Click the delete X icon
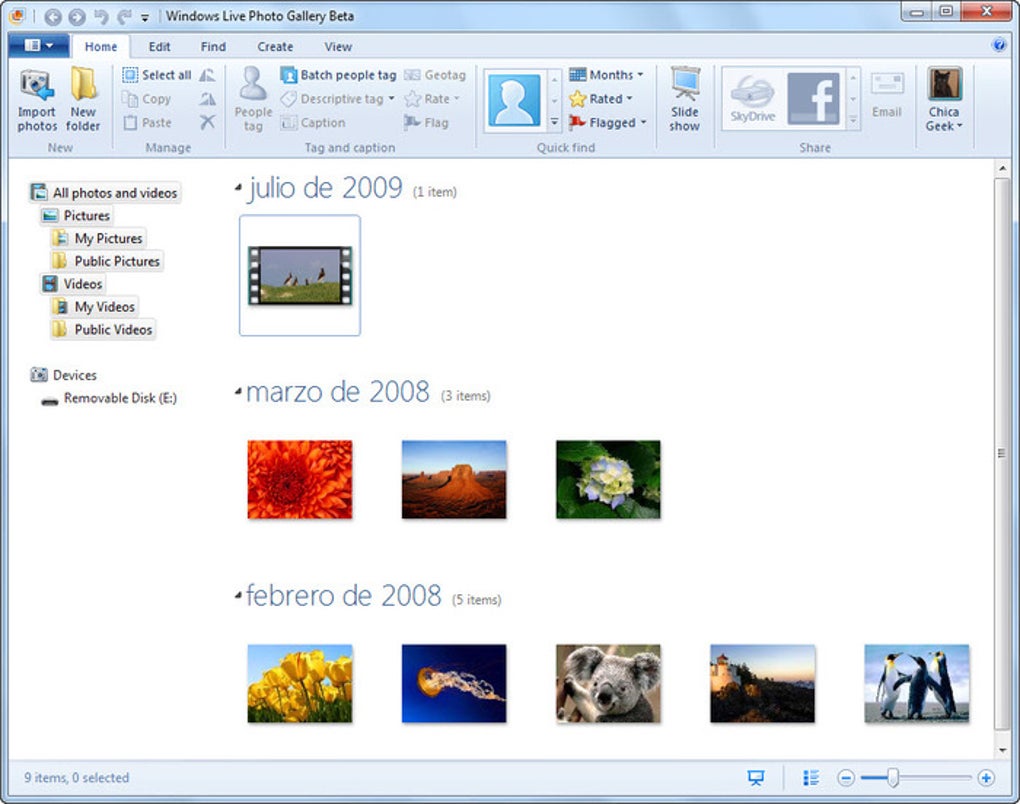This screenshot has height=804, width=1020. (x=208, y=122)
